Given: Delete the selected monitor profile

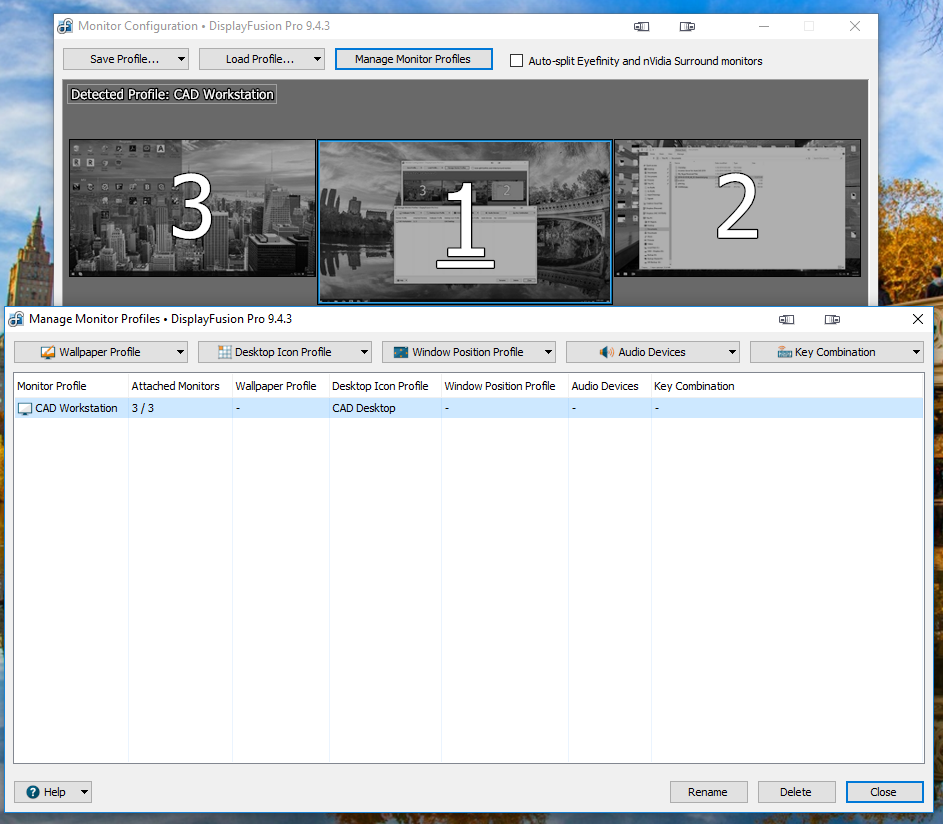Looking at the screenshot, I should tap(796, 792).
